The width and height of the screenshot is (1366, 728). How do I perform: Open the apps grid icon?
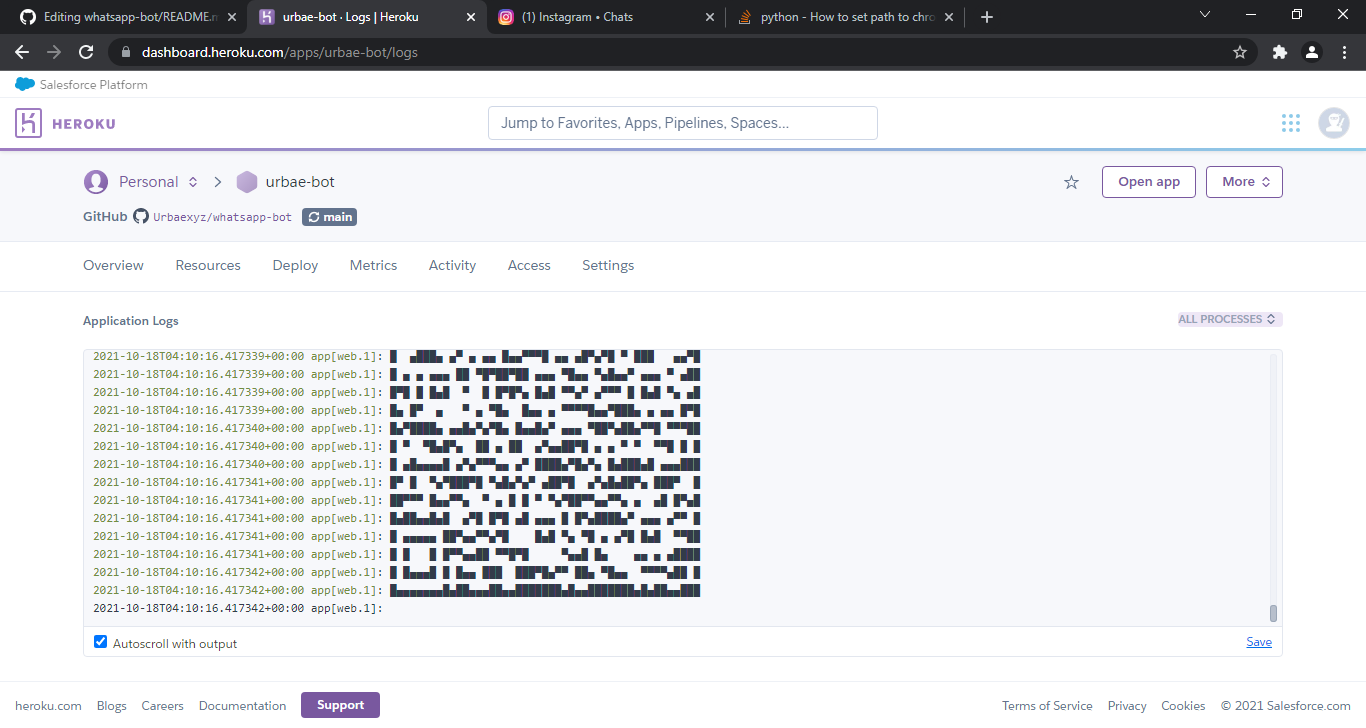1291,123
